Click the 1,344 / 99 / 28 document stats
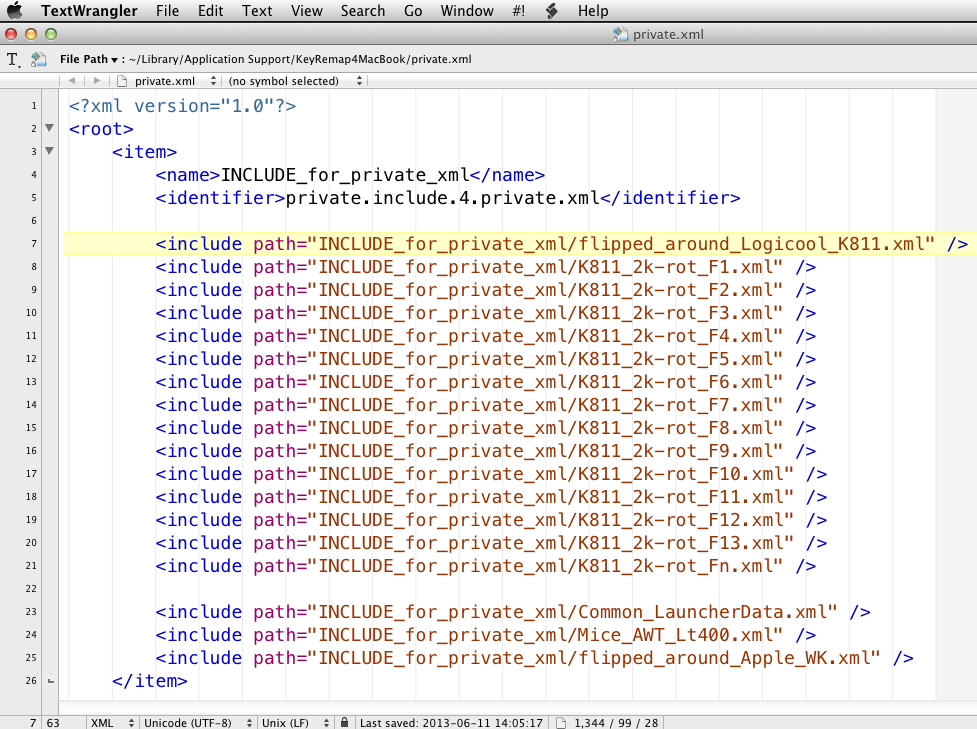The width and height of the screenshot is (977, 729). 616,723
